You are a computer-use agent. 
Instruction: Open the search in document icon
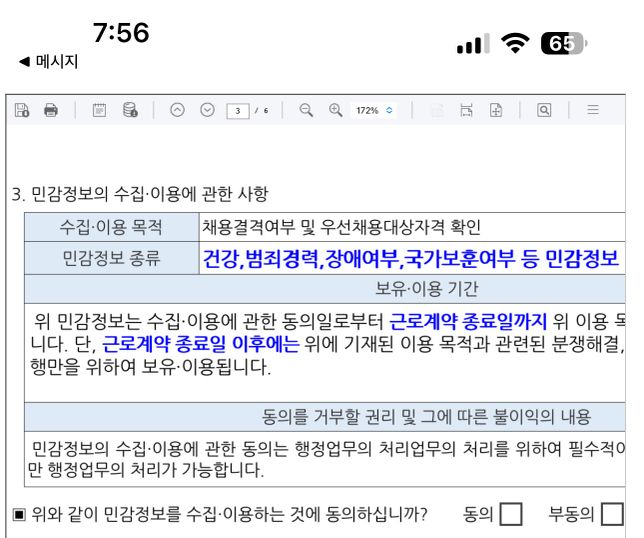point(544,110)
